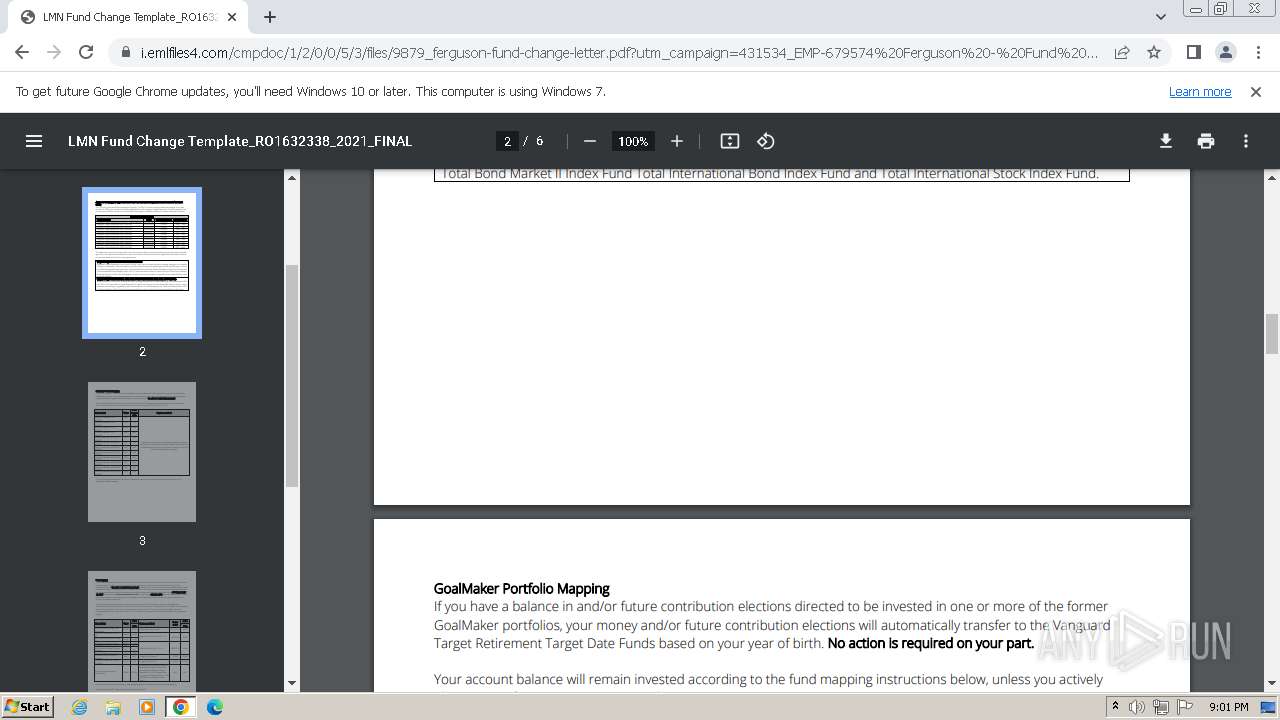Open a new tab with the plus button
This screenshot has height=720, width=1280.
[270, 17]
